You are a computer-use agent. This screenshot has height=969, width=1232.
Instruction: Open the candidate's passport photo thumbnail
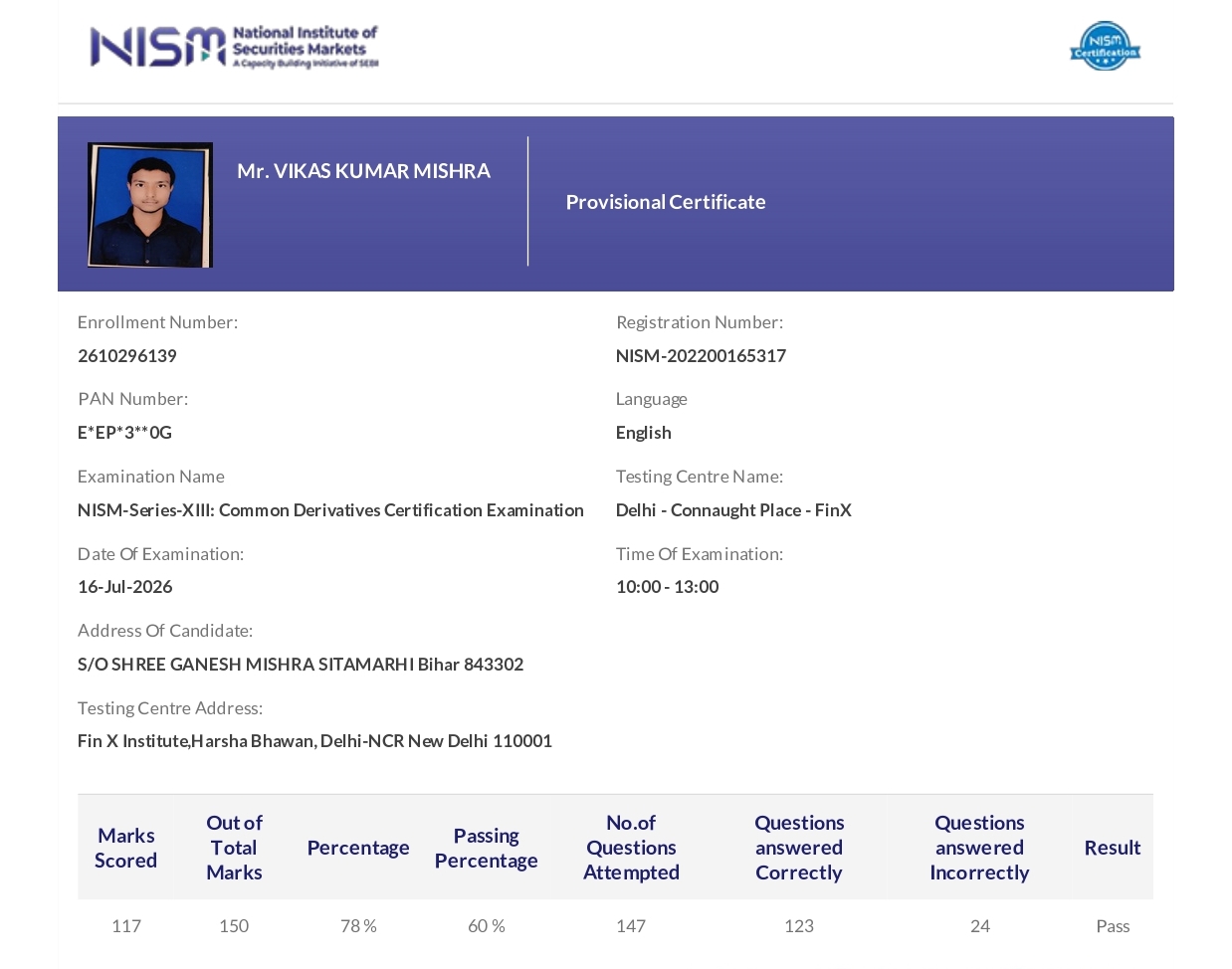pos(150,205)
